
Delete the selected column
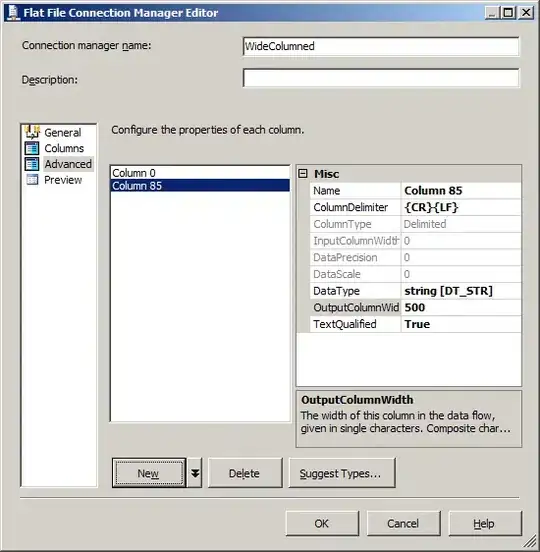(245, 473)
